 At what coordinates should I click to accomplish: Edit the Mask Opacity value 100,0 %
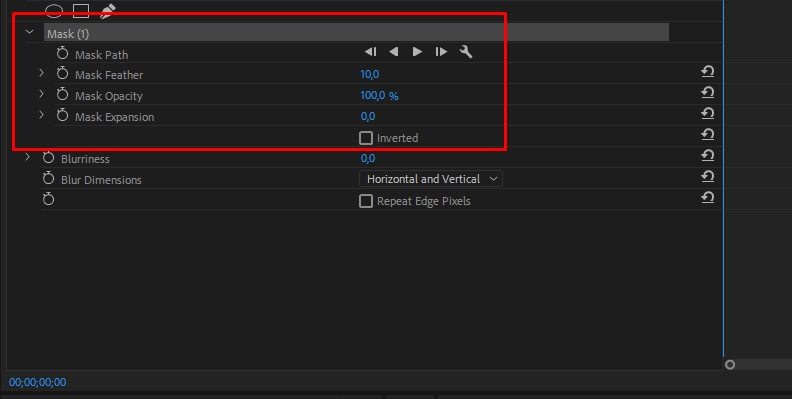(x=379, y=95)
